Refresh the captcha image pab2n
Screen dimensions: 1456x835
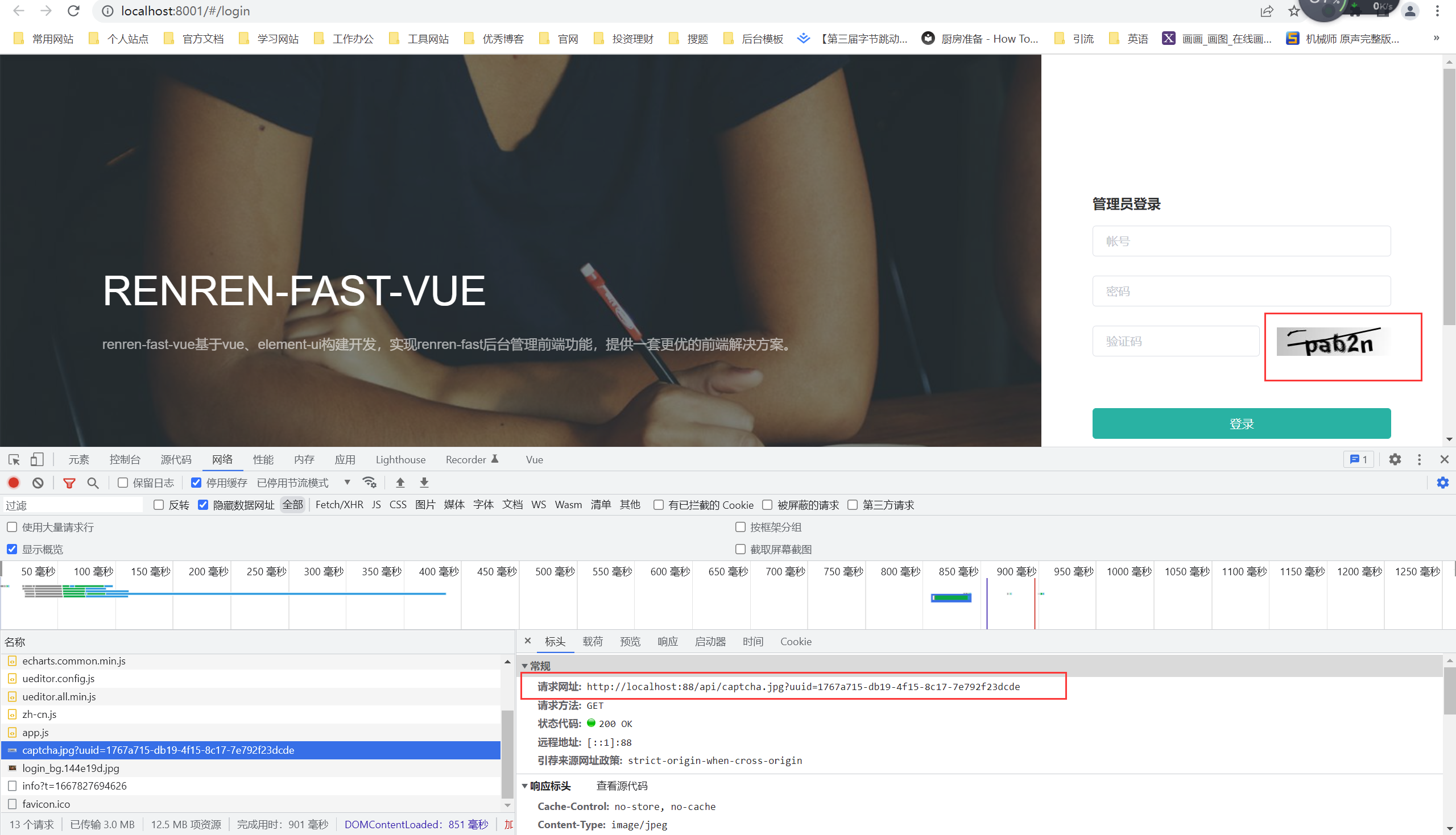click(1333, 341)
